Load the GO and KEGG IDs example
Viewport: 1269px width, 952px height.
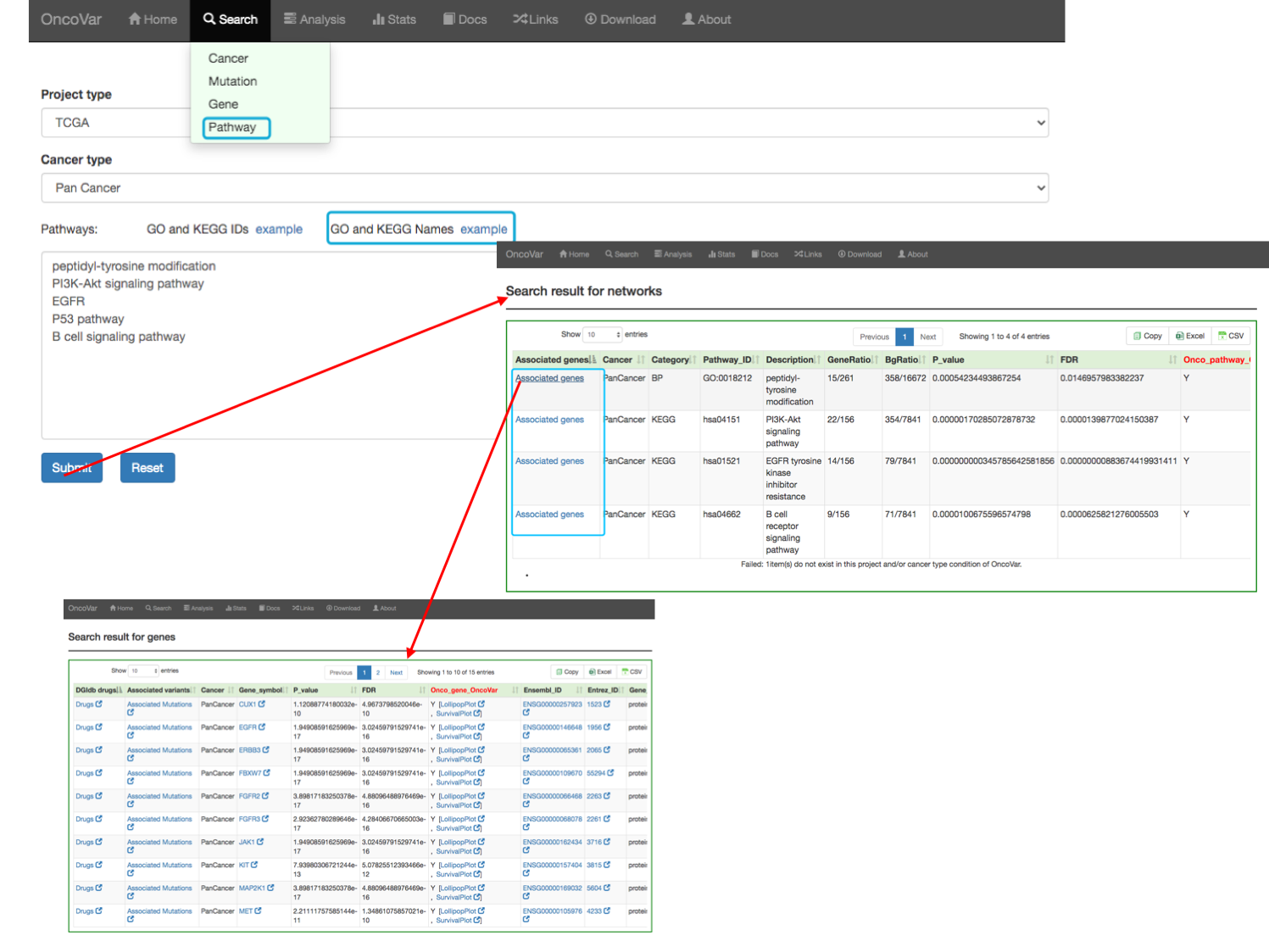(279, 229)
